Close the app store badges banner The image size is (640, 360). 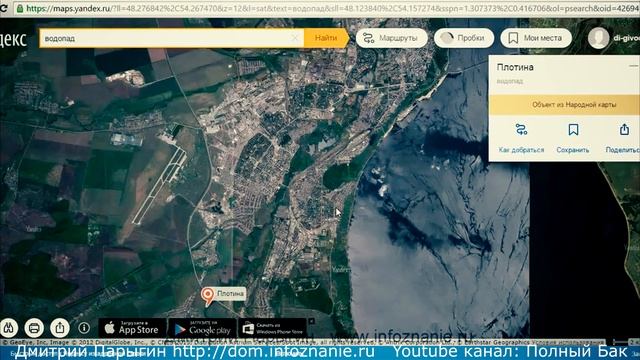coord(311,322)
